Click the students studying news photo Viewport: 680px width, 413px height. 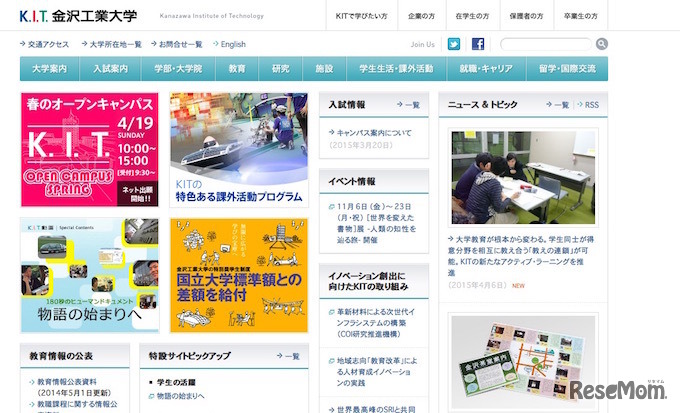[x=523, y=177]
